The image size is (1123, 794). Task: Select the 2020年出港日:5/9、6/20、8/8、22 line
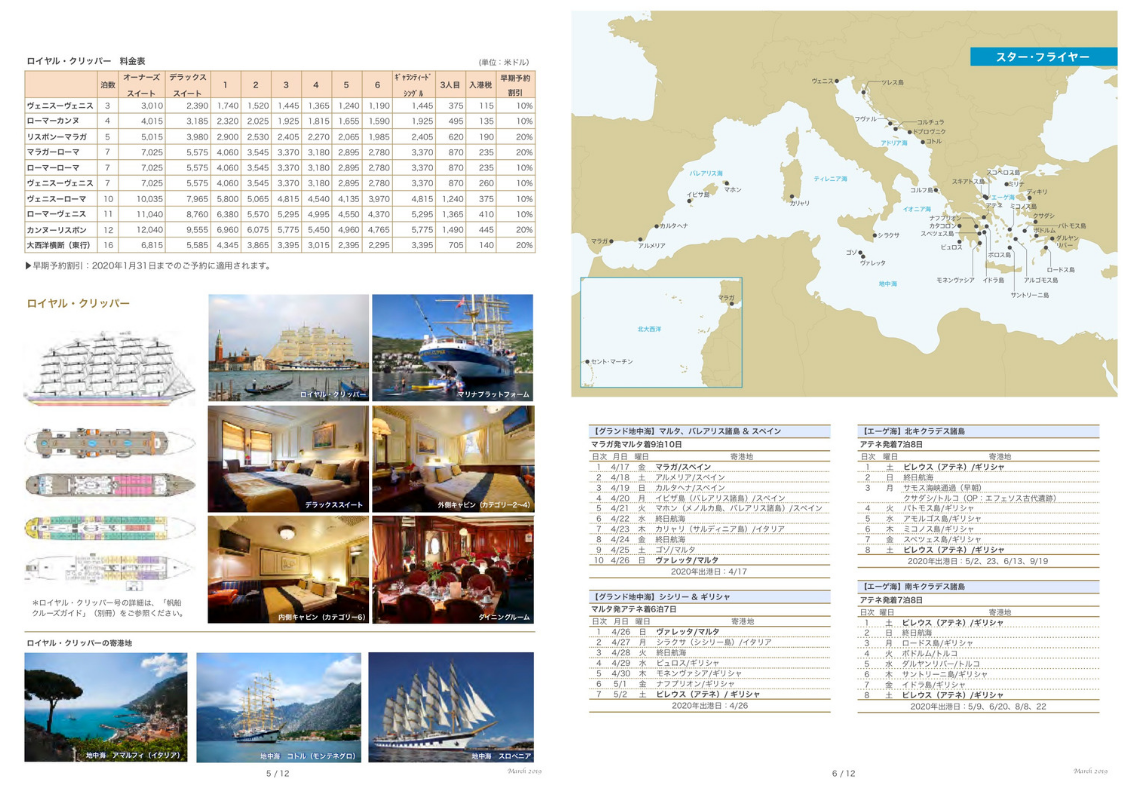pyautogui.click(x=978, y=706)
